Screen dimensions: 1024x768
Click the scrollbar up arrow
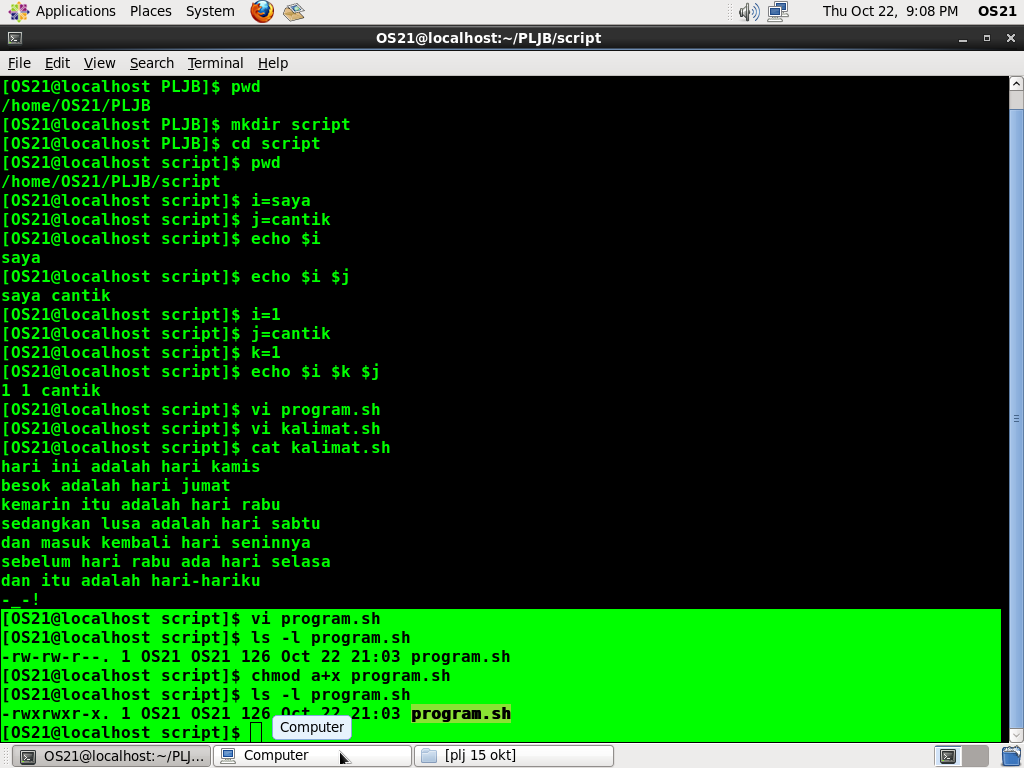(x=1016, y=84)
